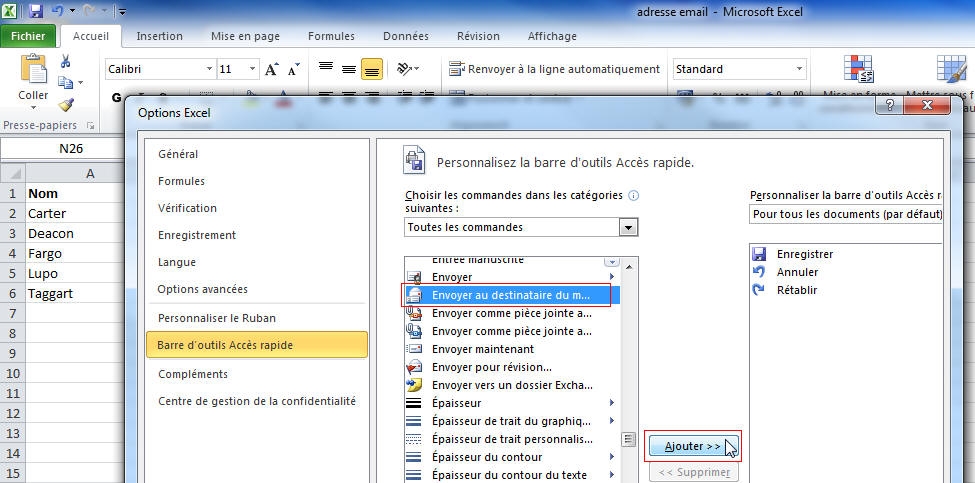
Task: Open the font size 11 dropdown
Action: point(253,69)
